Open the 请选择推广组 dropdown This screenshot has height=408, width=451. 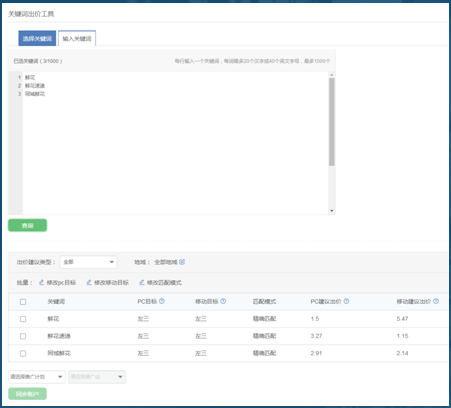(x=97, y=377)
